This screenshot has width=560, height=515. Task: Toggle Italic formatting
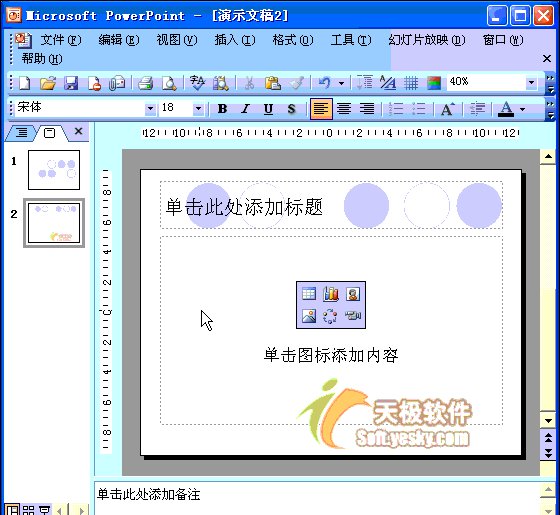click(x=245, y=109)
